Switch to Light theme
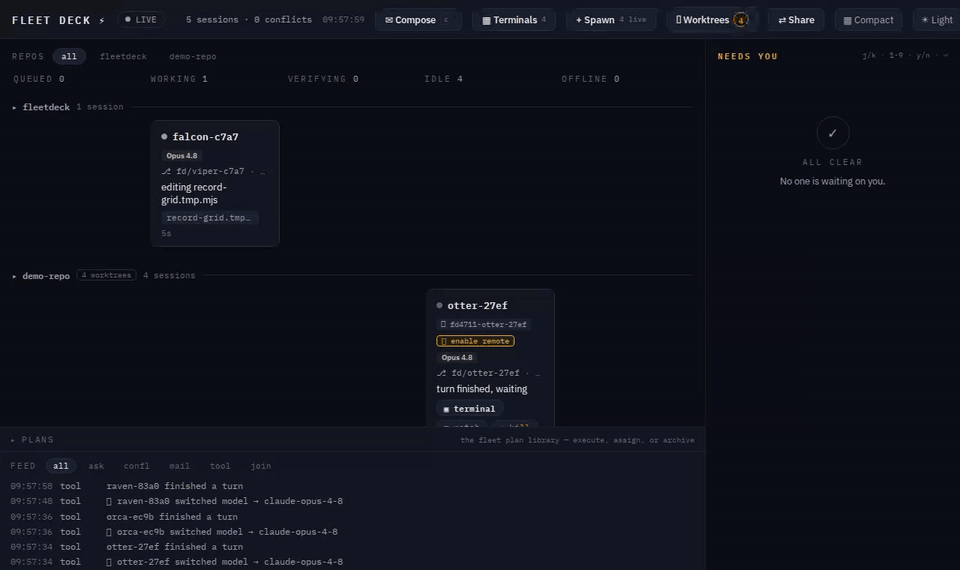 point(937,20)
